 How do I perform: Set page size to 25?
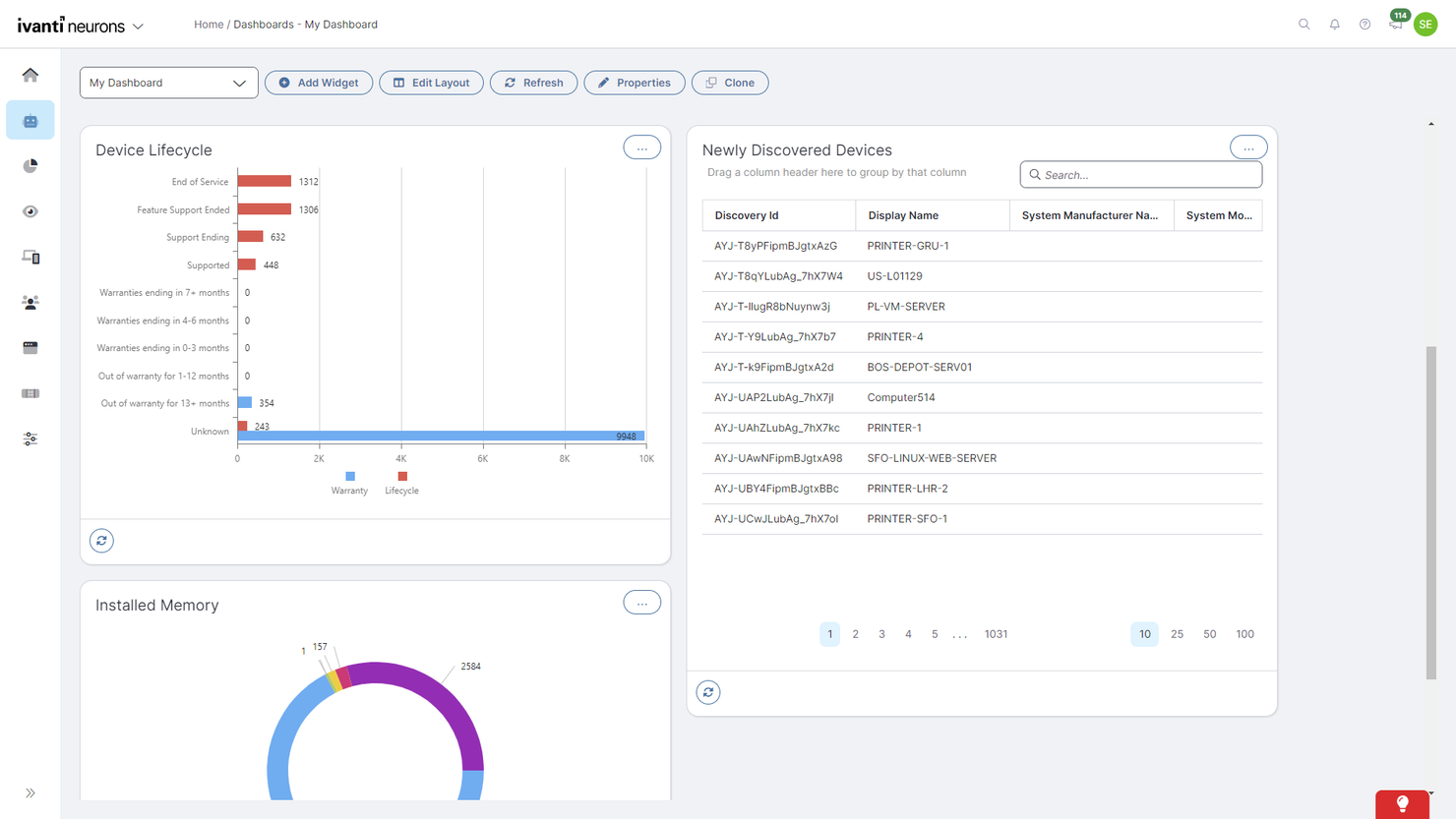pyautogui.click(x=1177, y=634)
